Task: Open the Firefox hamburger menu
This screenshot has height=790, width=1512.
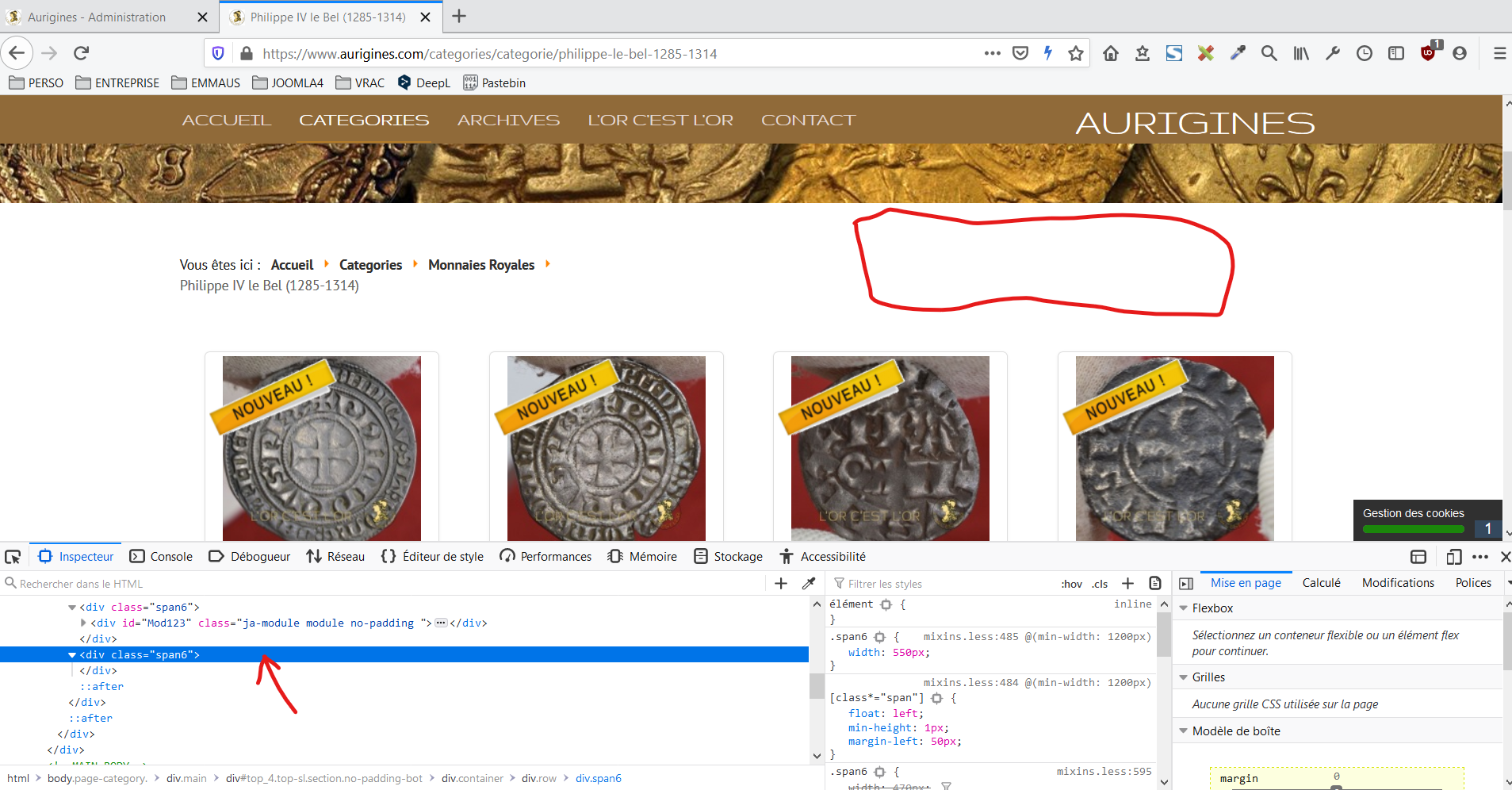Action: [x=1499, y=53]
